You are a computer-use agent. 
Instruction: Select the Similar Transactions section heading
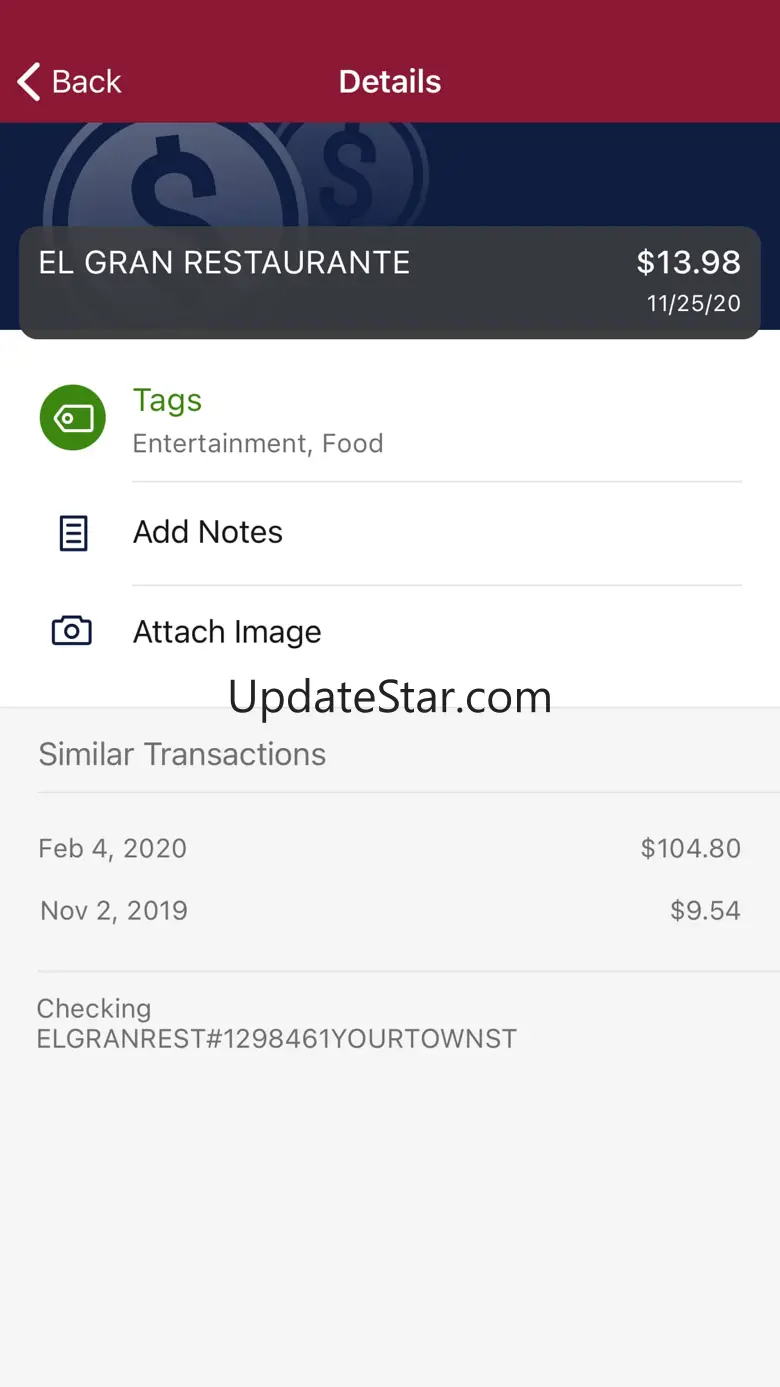182,754
